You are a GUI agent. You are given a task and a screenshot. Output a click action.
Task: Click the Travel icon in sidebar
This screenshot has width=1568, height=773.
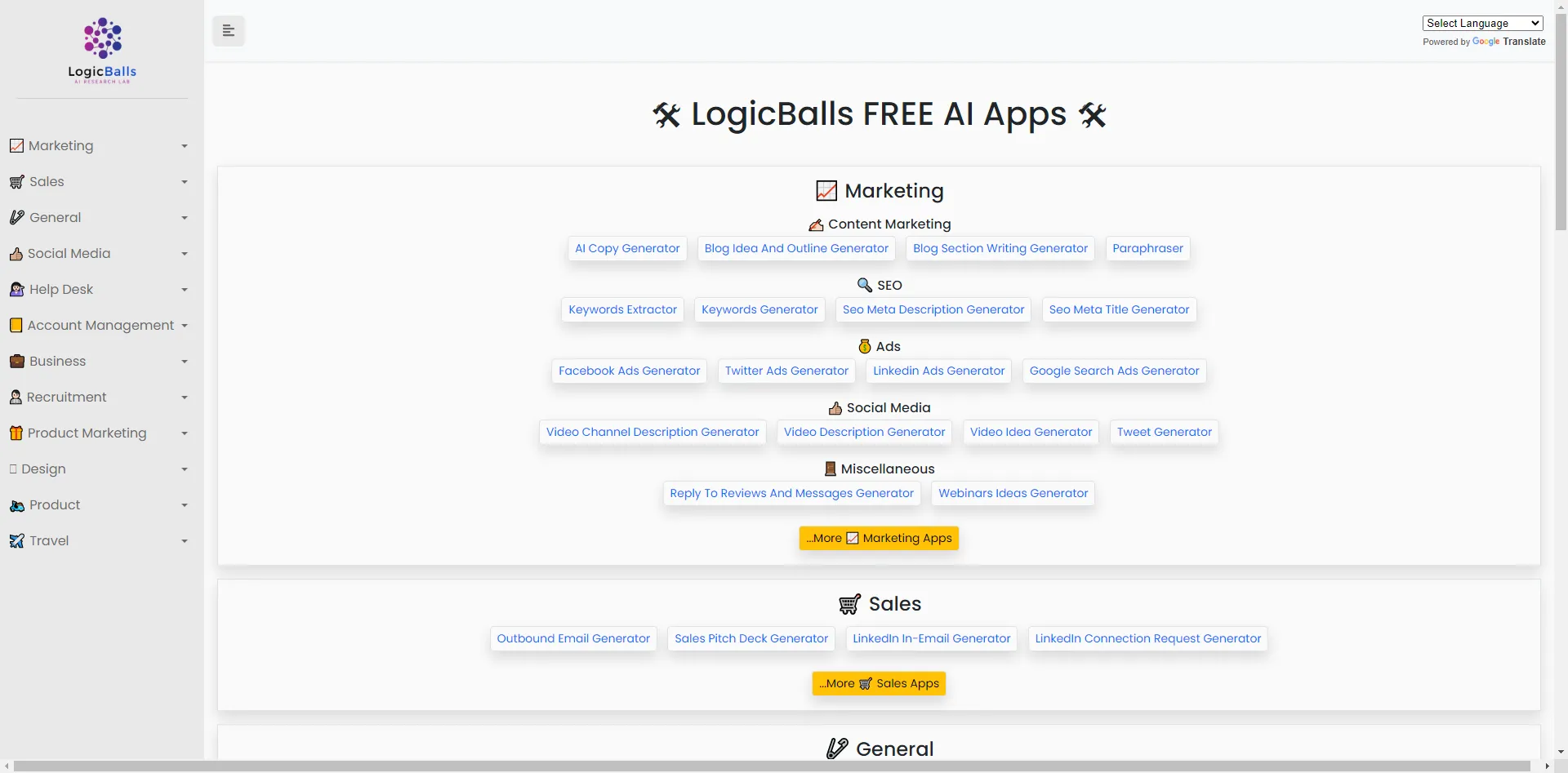(x=16, y=540)
